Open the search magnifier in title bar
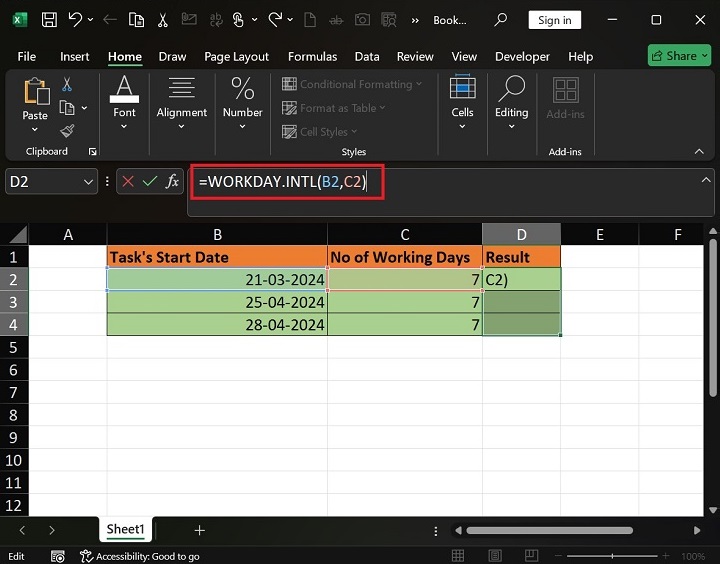Viewport: 720px width, 564px height. coord(500,20)
